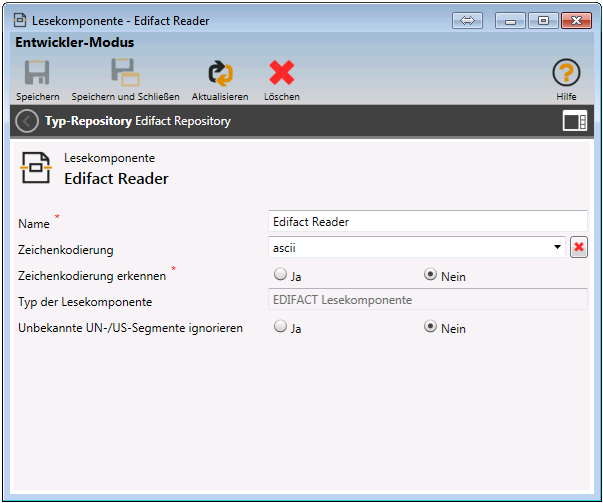
Task: Select Ja for Zeichenkodierung erkennen
Action: 280,275
